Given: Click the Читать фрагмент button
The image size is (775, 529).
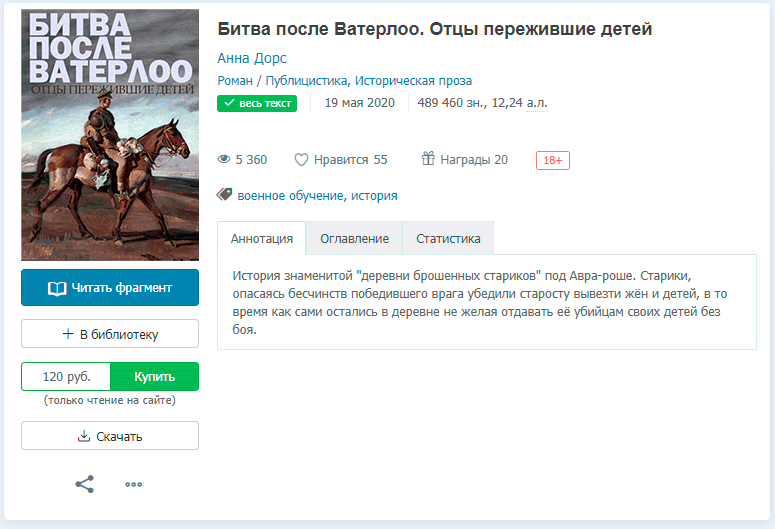Looking at the screenshot, I should point(110,288).
